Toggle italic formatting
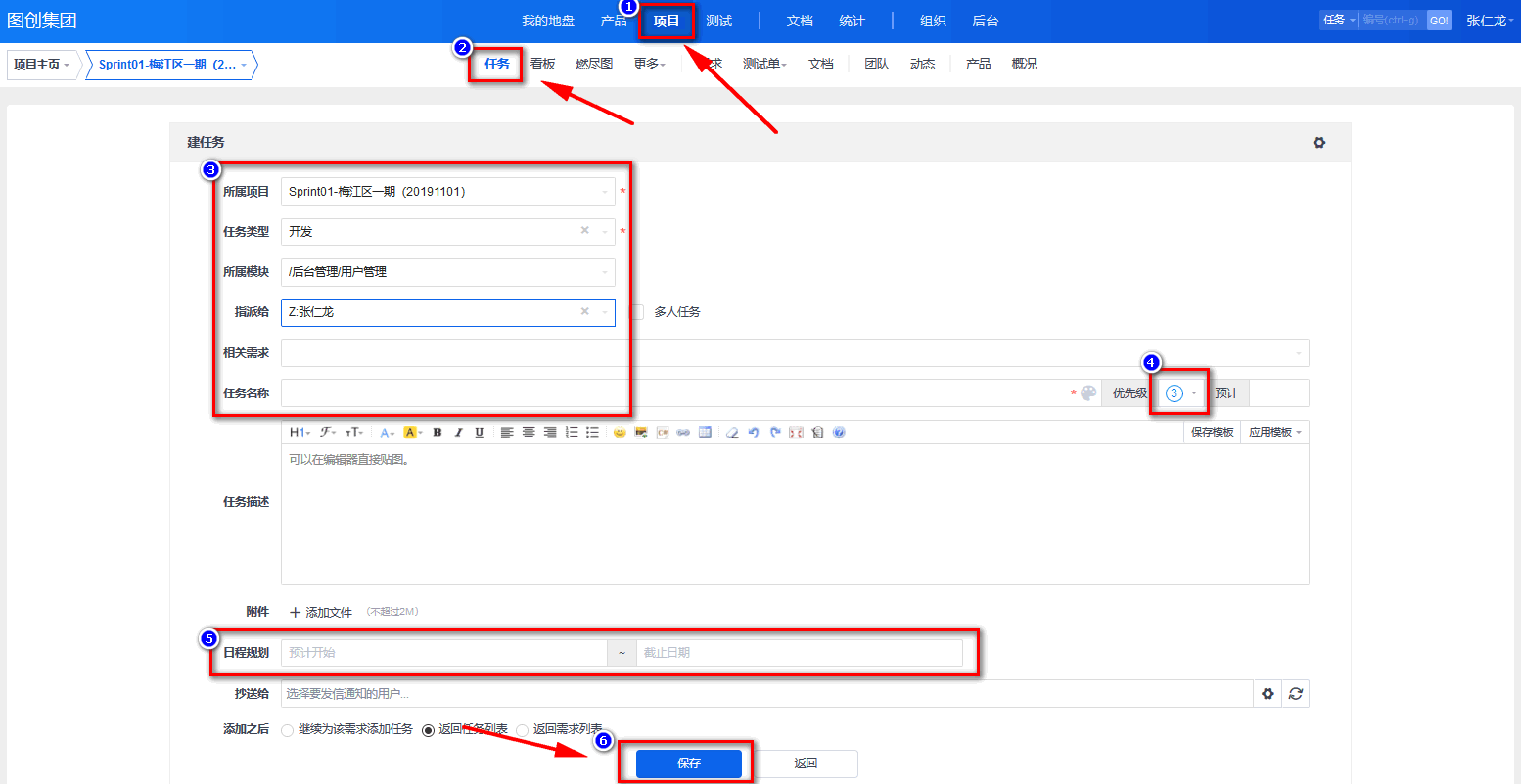Image resolution: width=1521 pixels, height=784 pixels. 458,432
